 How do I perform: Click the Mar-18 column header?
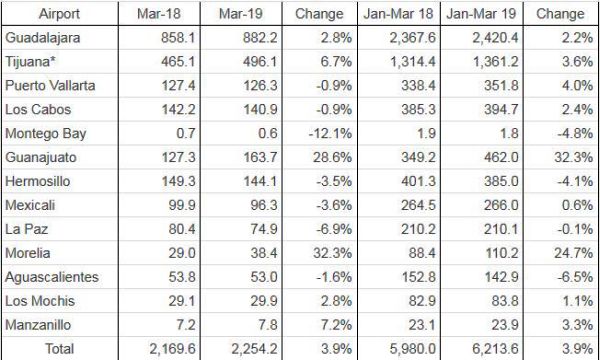point(159,14)
